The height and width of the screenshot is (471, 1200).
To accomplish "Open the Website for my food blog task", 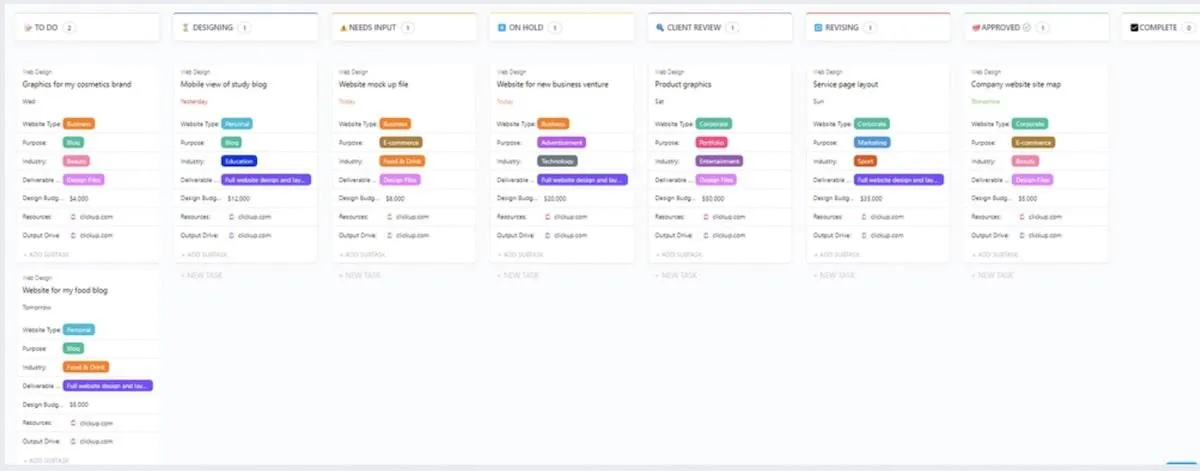I will tap(65, 290).
